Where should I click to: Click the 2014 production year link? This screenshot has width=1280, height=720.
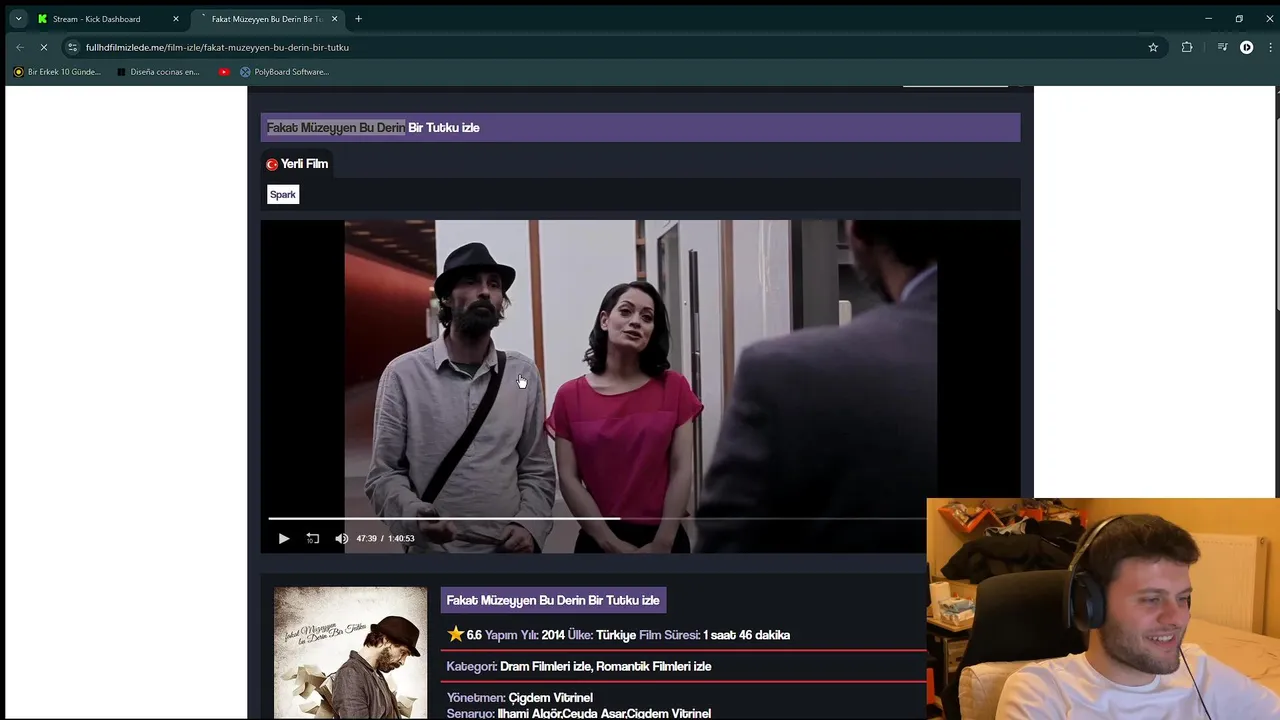(553, 635)
